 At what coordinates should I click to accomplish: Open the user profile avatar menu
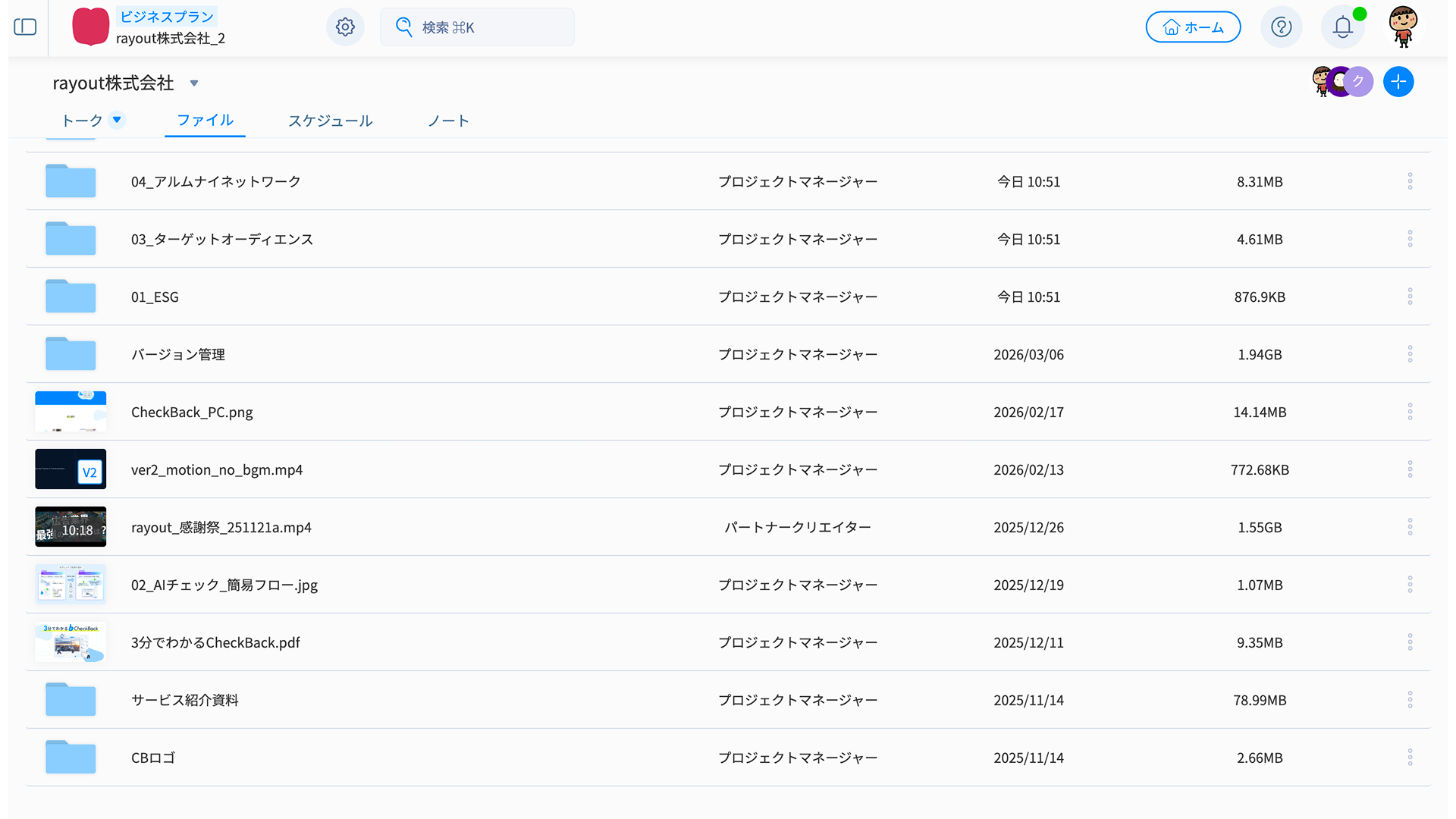[x=1403, y=27]
